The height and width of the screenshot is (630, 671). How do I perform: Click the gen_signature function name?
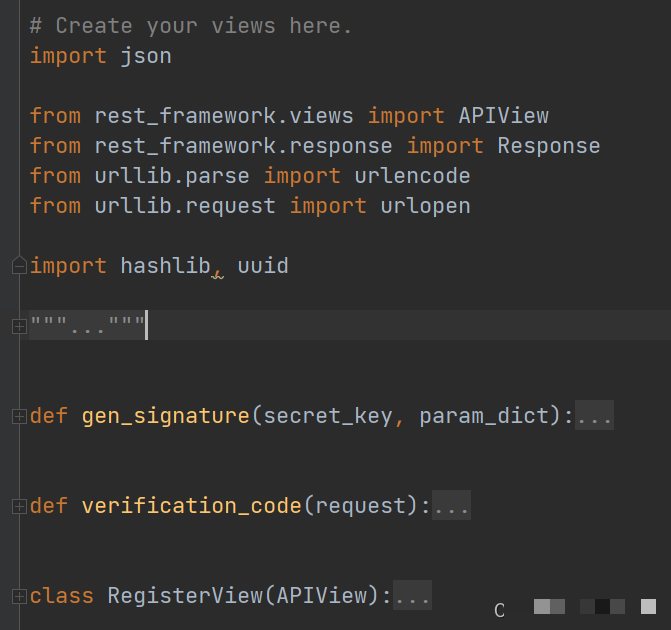165,416
